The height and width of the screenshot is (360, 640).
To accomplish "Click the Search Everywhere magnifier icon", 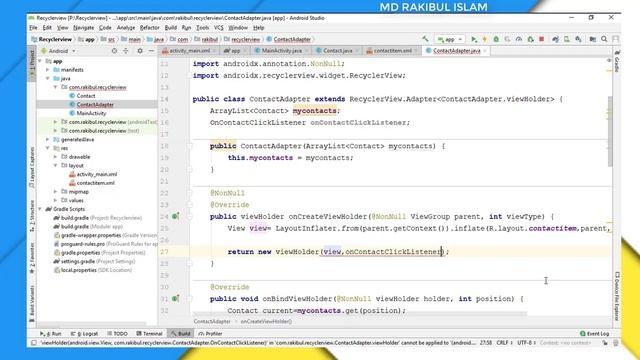I will [x=604, y=39].
